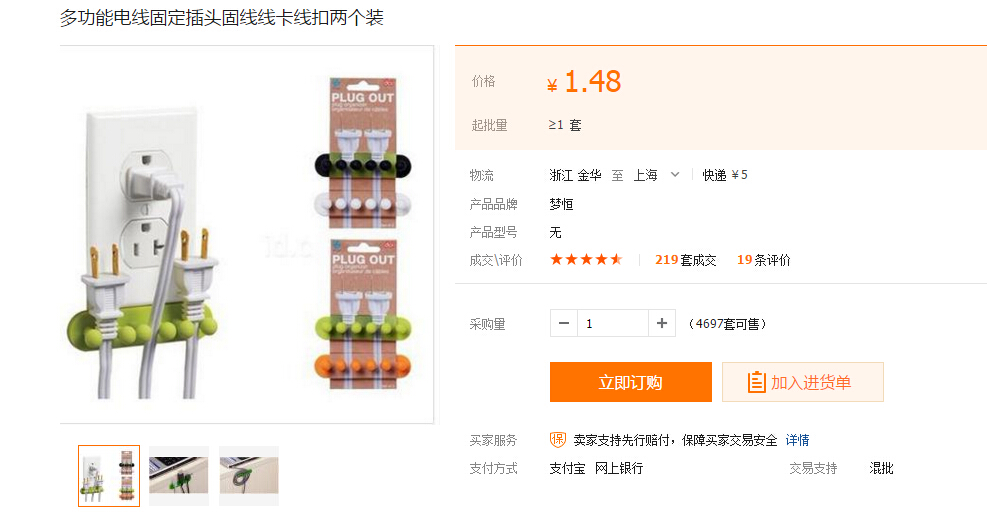Image resolution: width=987 pixels, height=517 pixels.
Task: Click the 保 seller guarantee shield icon
Action: point(558,440)
